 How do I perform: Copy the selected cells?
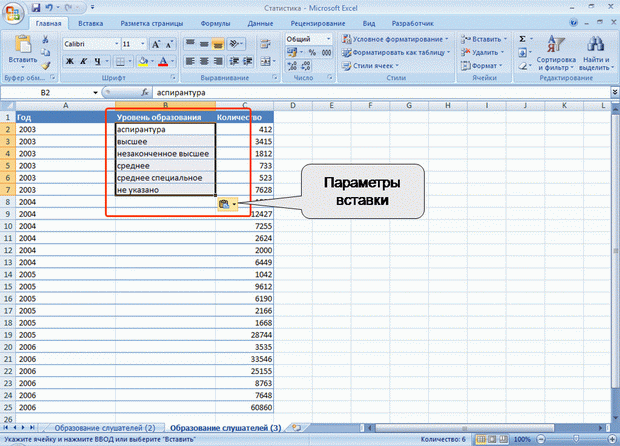point(45,52)
